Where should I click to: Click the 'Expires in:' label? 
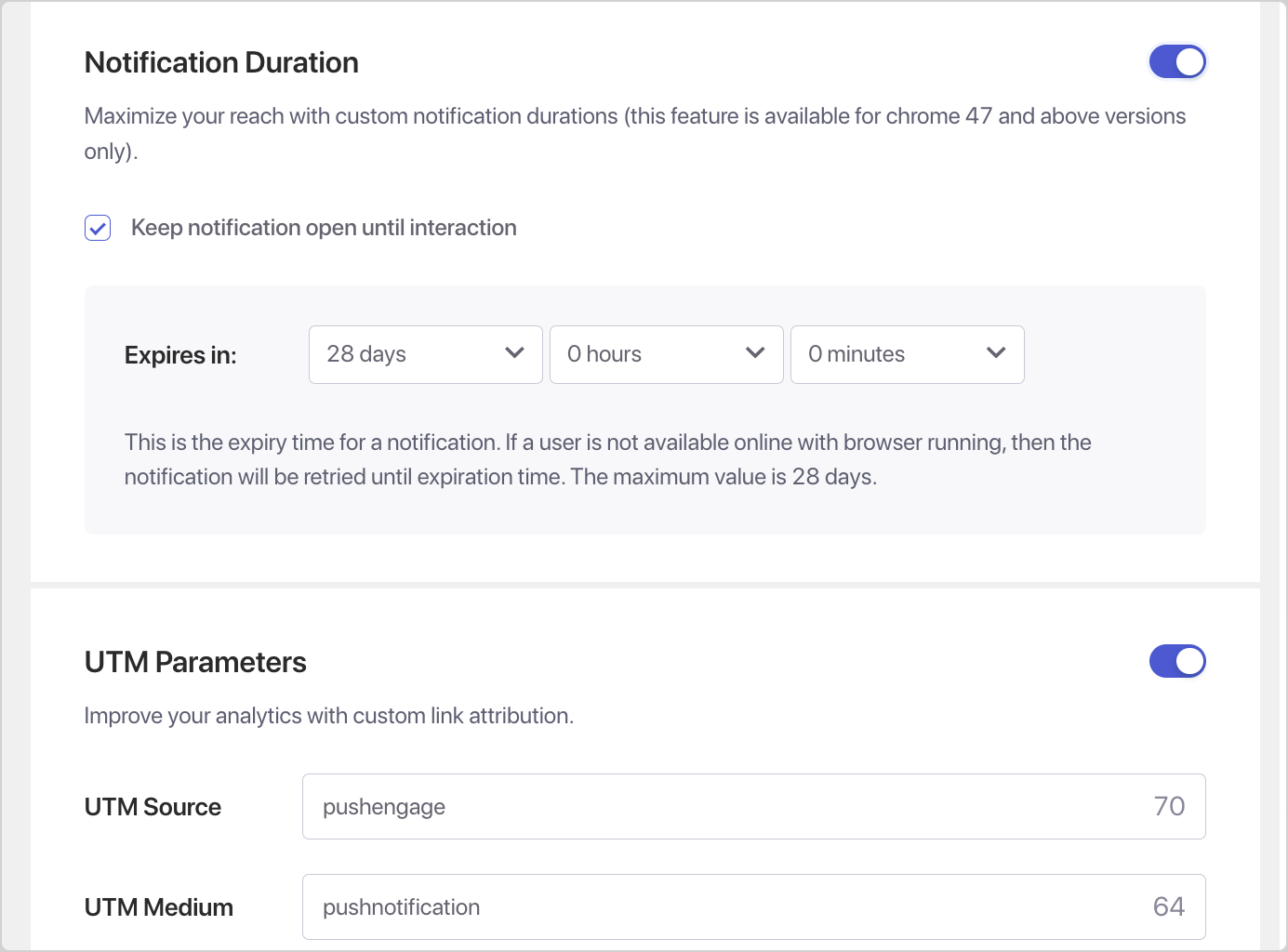[x=180, y=355]
